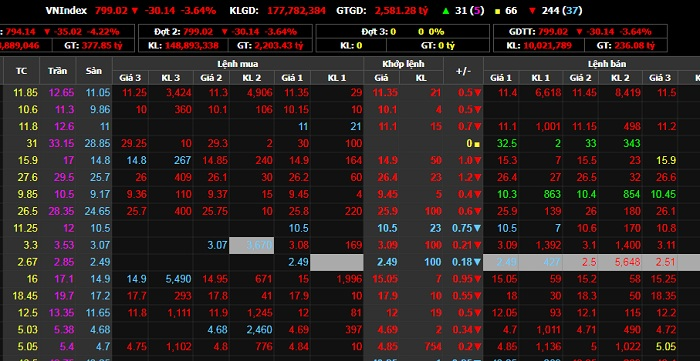Select sell volume cell 1,392
The image size is (700, 361).
547,245
